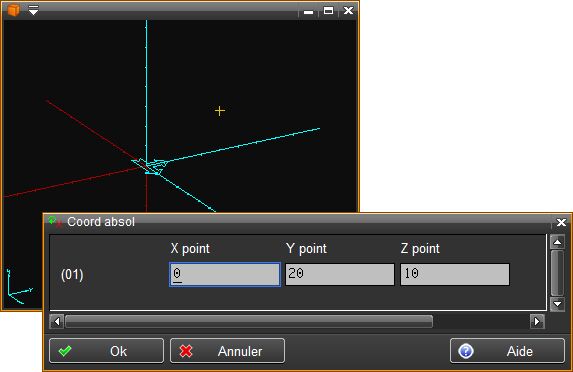
Task: Open help with the Aide button
Action: point(507,351)
